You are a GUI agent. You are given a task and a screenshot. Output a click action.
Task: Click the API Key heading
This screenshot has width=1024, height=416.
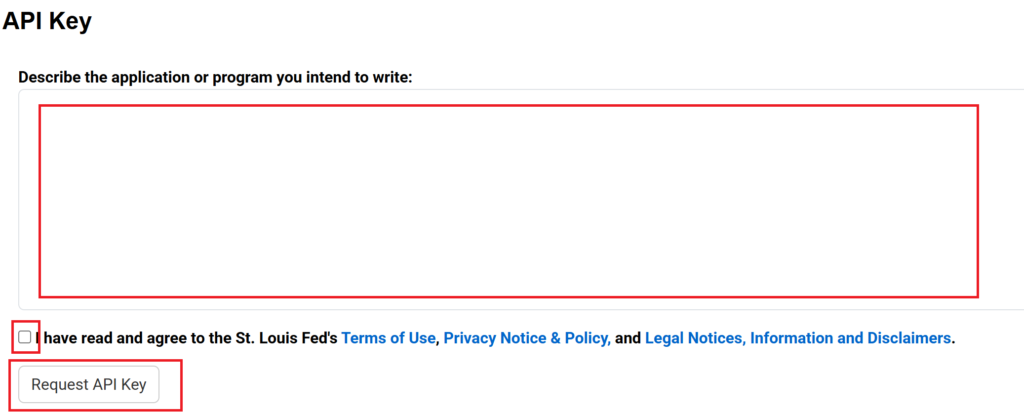click(x=47, y=20)
